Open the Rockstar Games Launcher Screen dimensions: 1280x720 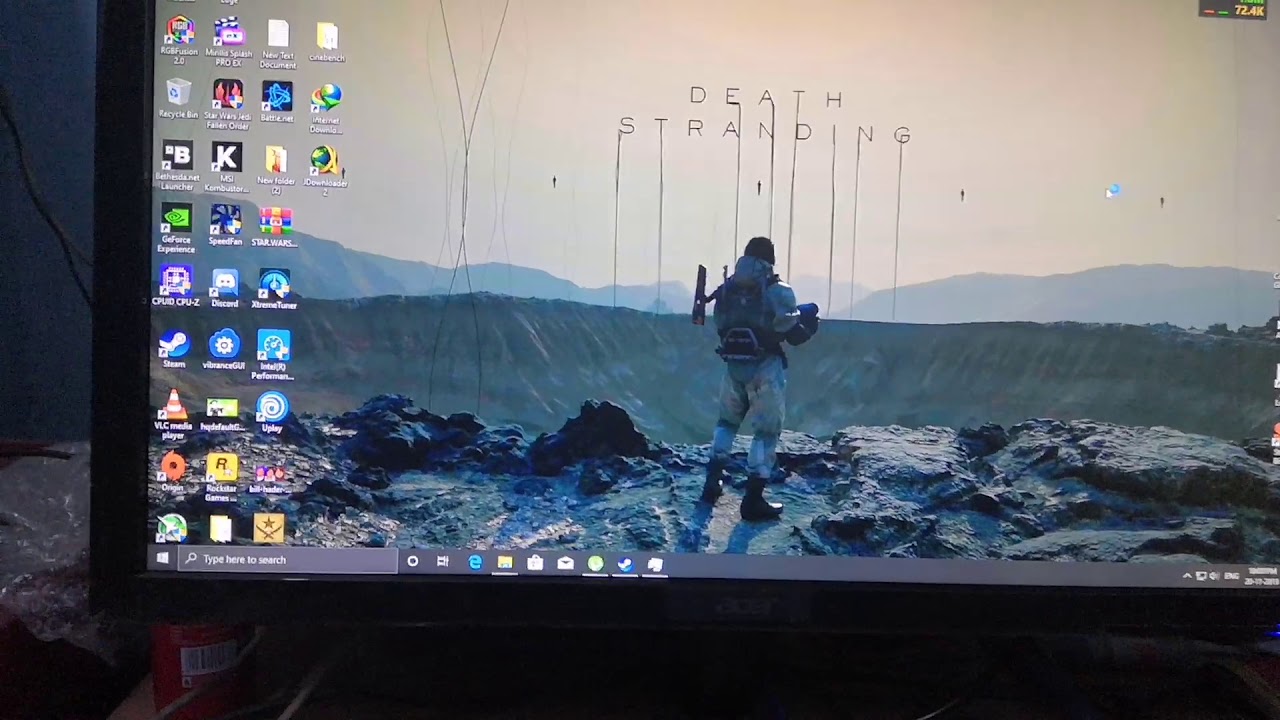pos(221,477)
